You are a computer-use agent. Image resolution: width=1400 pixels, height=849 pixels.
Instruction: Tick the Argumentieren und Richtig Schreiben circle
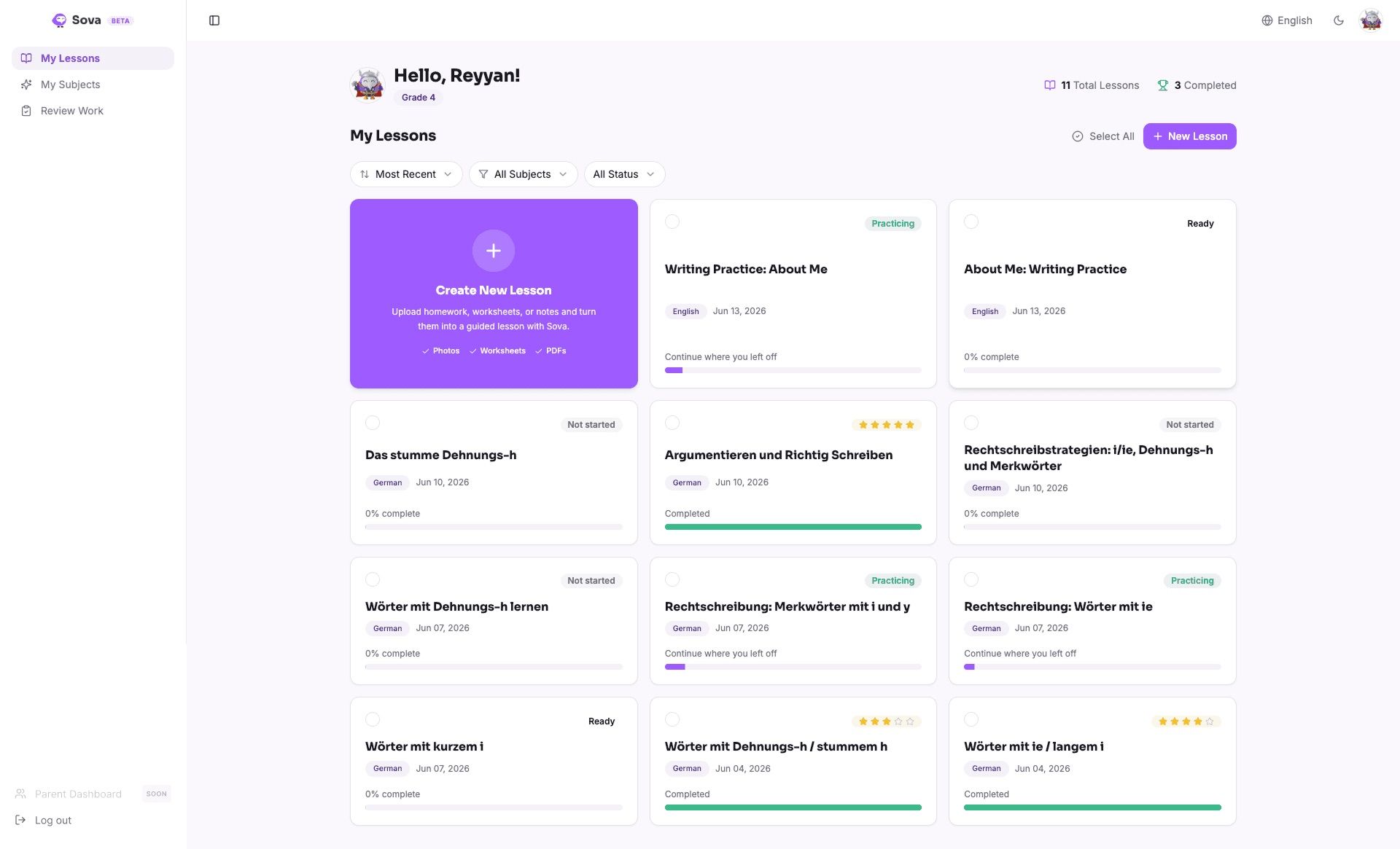pyautogui.click(x=672, y=423)
